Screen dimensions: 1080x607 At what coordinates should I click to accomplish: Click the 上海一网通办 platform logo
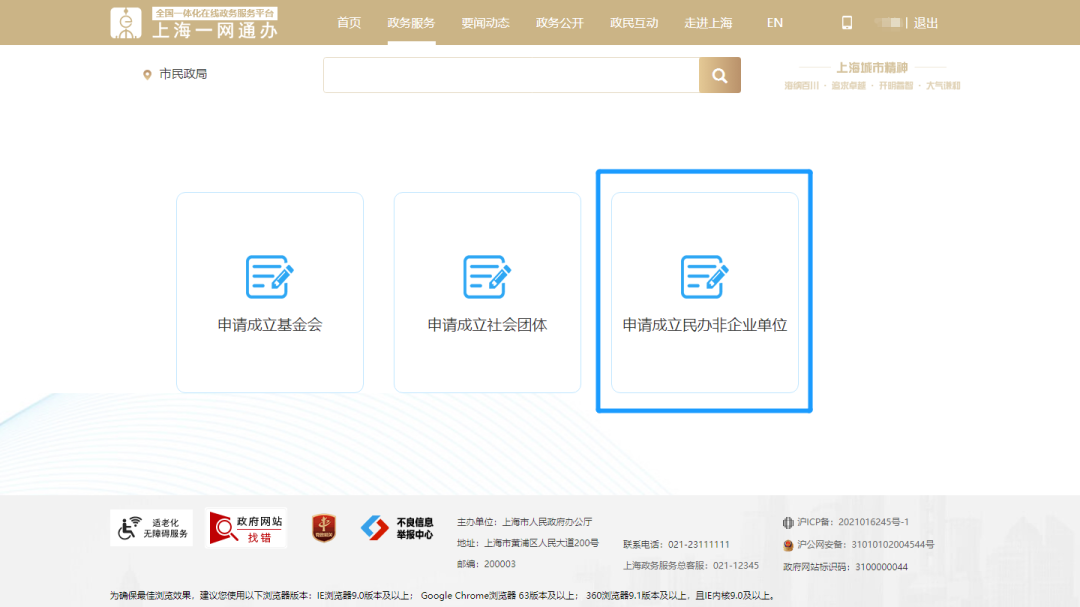pos(190,21)
